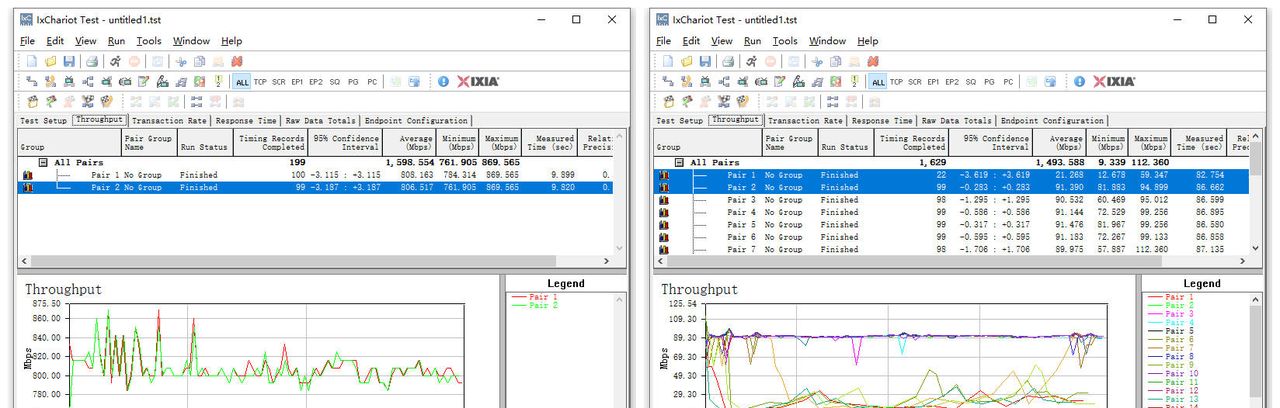This screenshot has width=1280, height=408.
Task: Open the Run menu in right window
Action: click(752, 41)
